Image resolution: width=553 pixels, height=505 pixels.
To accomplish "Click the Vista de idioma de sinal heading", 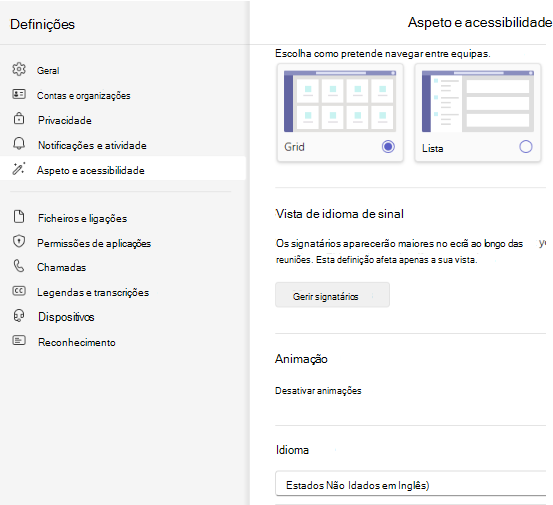I will pos(339,214).
